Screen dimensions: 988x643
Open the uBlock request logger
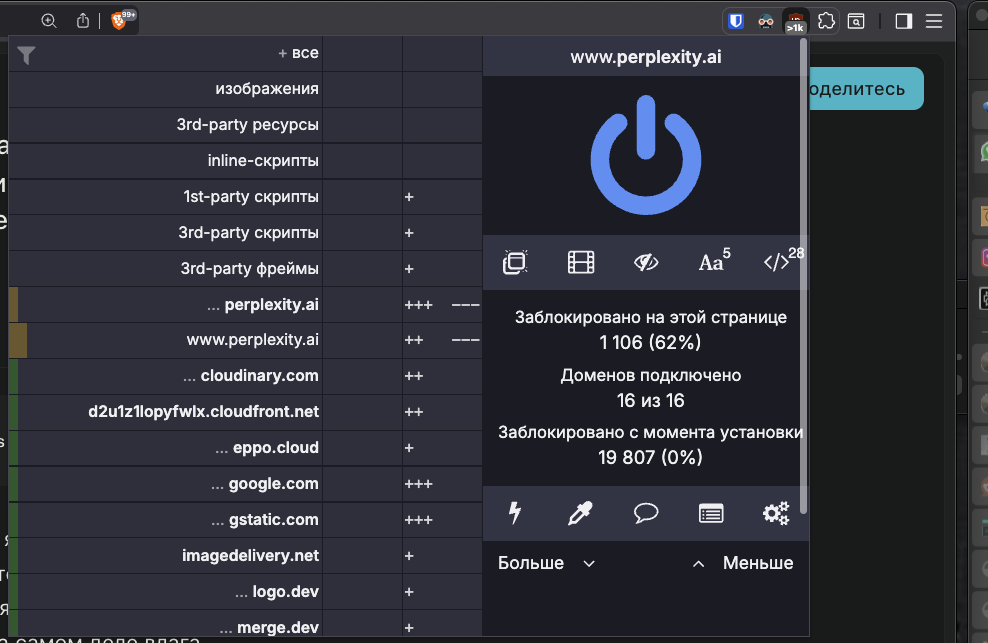click(710, 513)
